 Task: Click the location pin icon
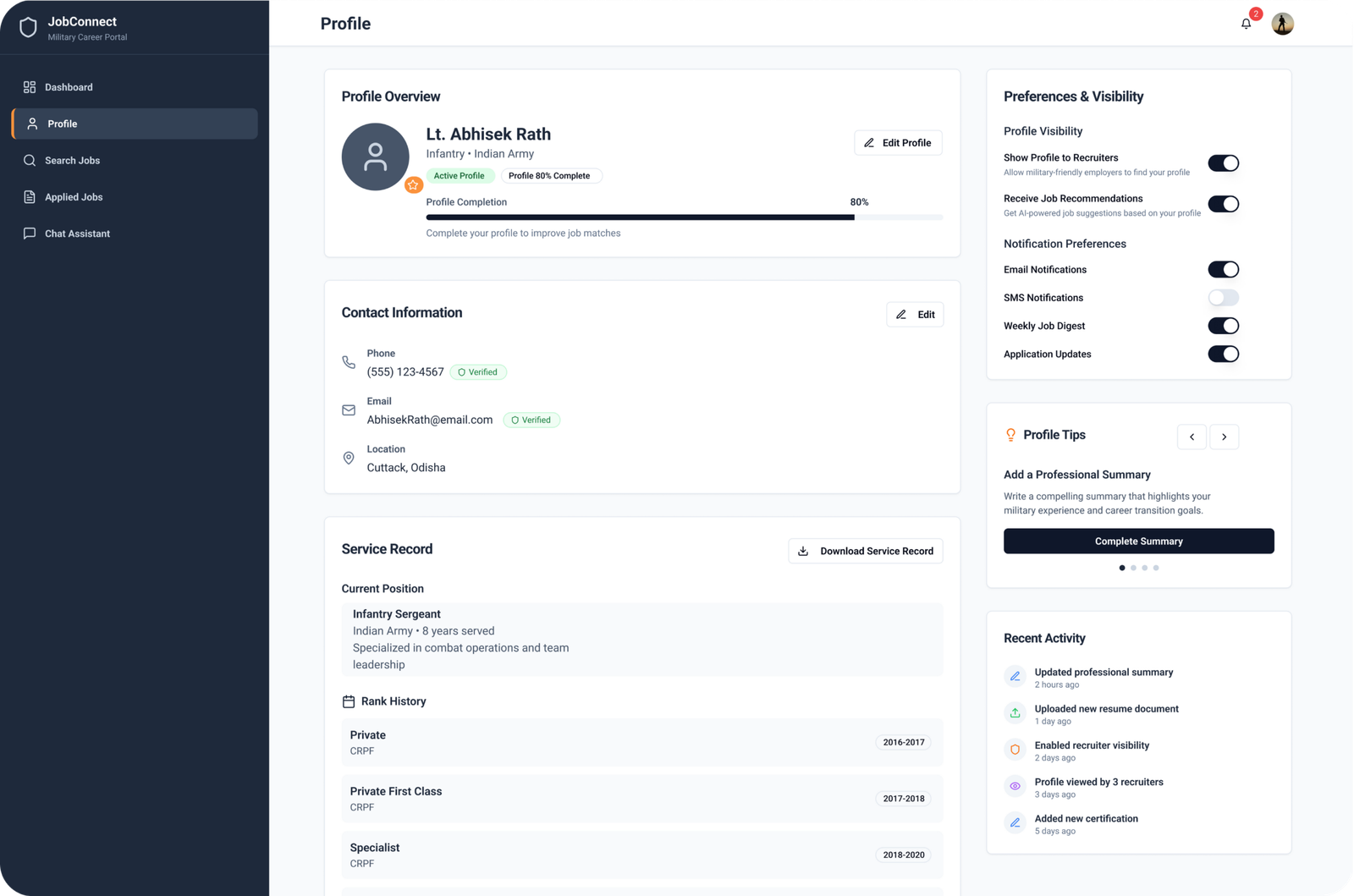[349, 458]
